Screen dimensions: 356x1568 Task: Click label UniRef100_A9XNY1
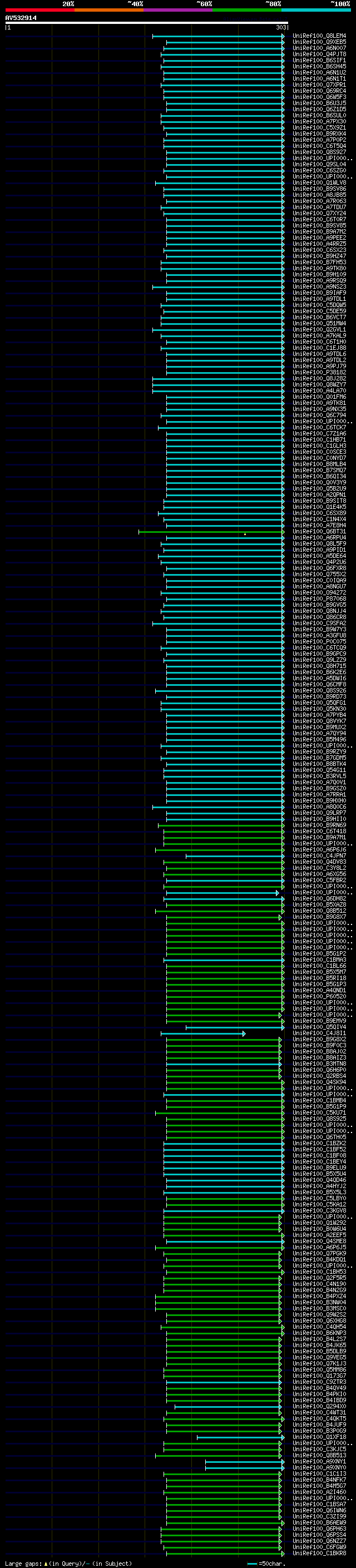tap(319, 1461)
